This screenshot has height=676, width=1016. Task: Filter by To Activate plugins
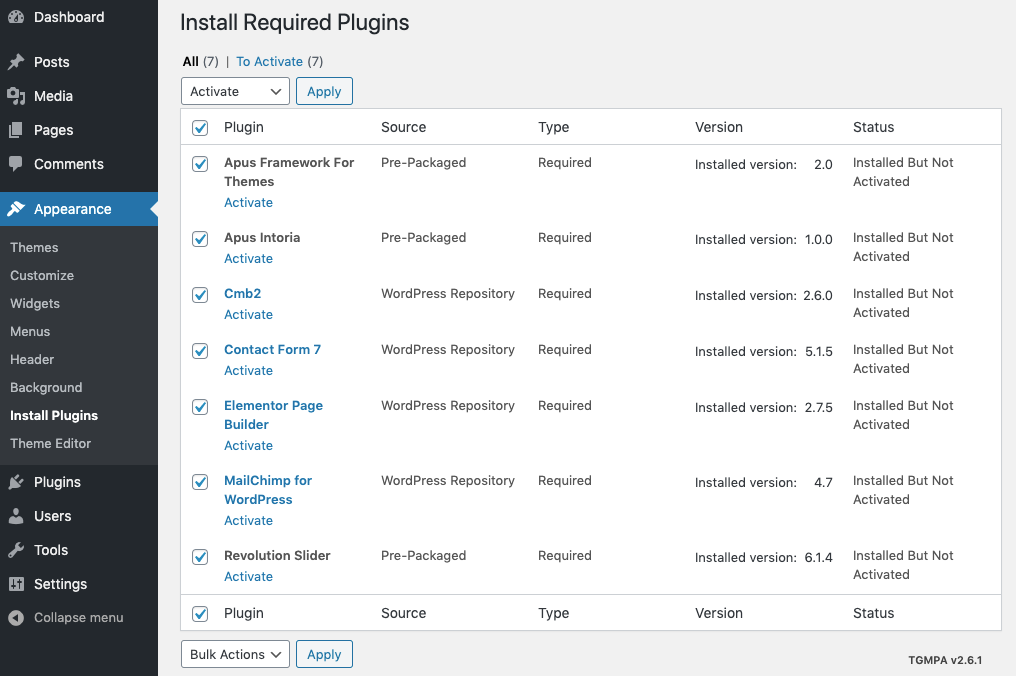point(269,62)
